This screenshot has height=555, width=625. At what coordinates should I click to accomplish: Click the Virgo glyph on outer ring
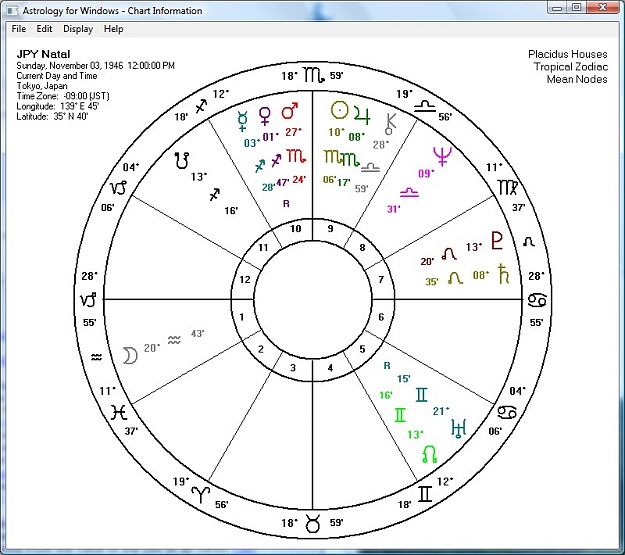pyautogui.click(x=508, y=188)
